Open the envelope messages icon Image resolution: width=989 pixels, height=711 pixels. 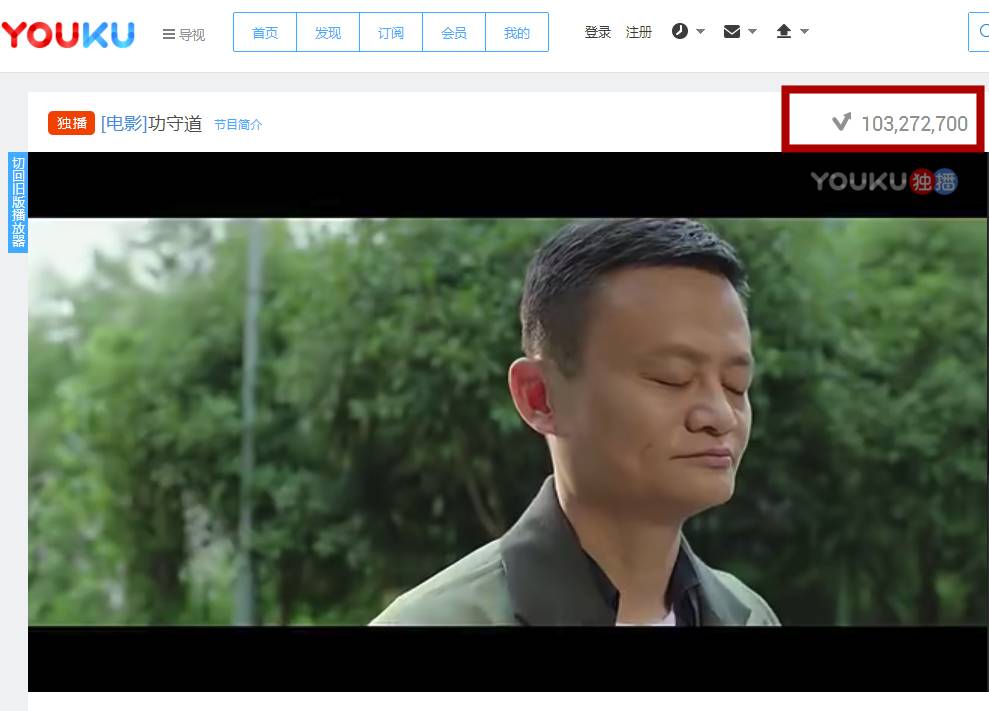(732, 32)
